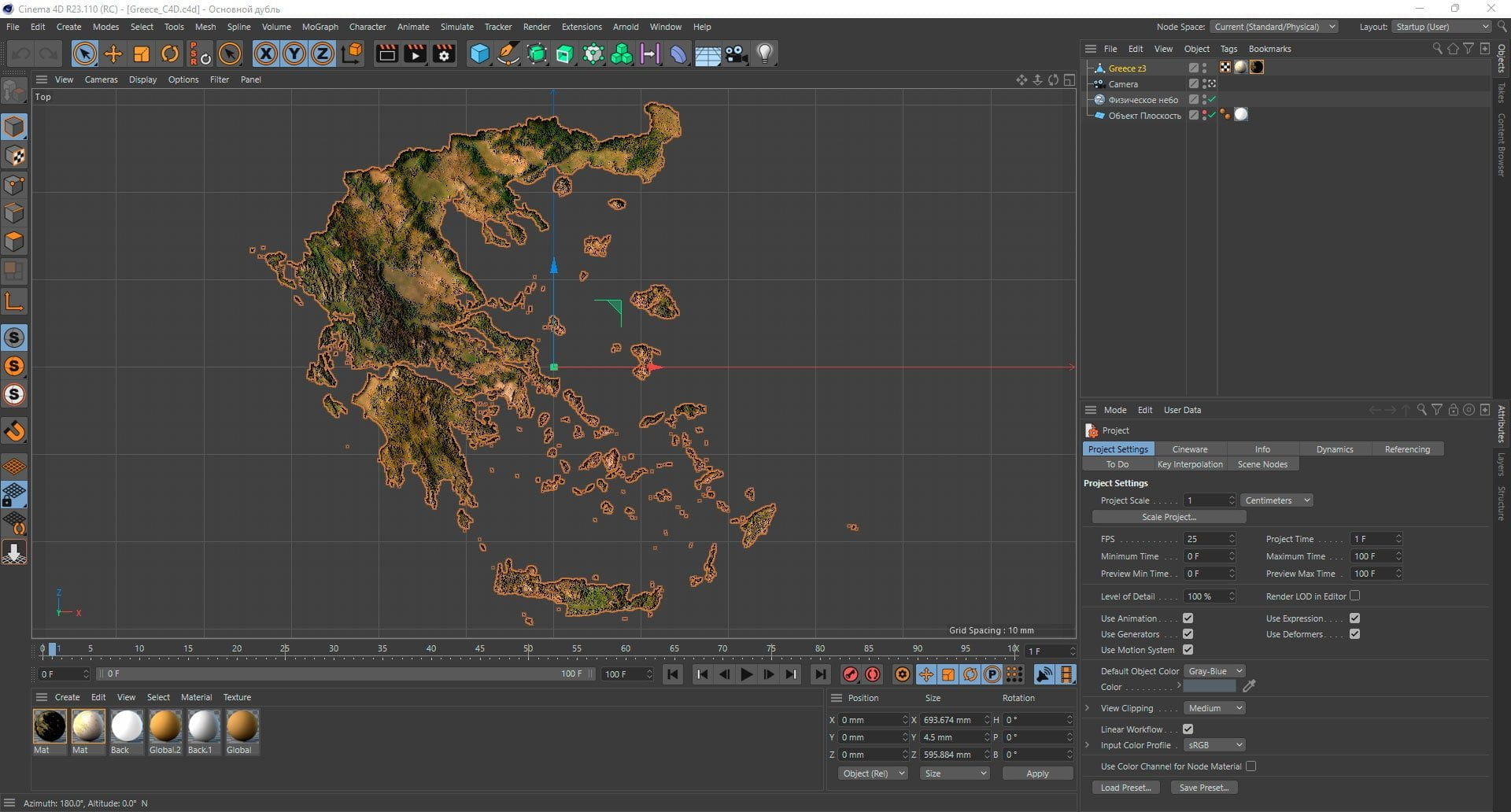1511x812 pixels.
Task: Enable Use Color Channel for Node Material
Action: pyautogui.click(x=1251, y=766)
